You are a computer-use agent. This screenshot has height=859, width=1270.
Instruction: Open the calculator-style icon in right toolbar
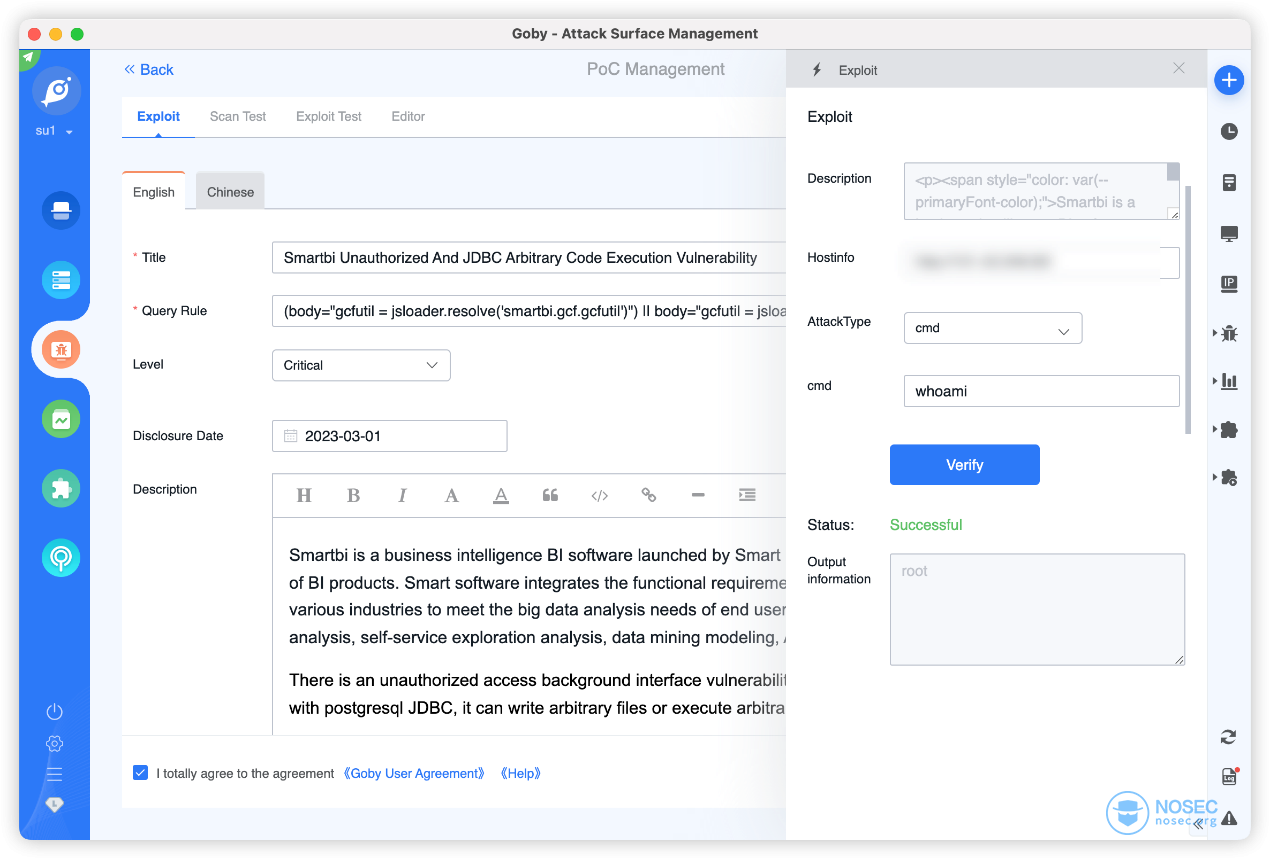click(1229, 182)
